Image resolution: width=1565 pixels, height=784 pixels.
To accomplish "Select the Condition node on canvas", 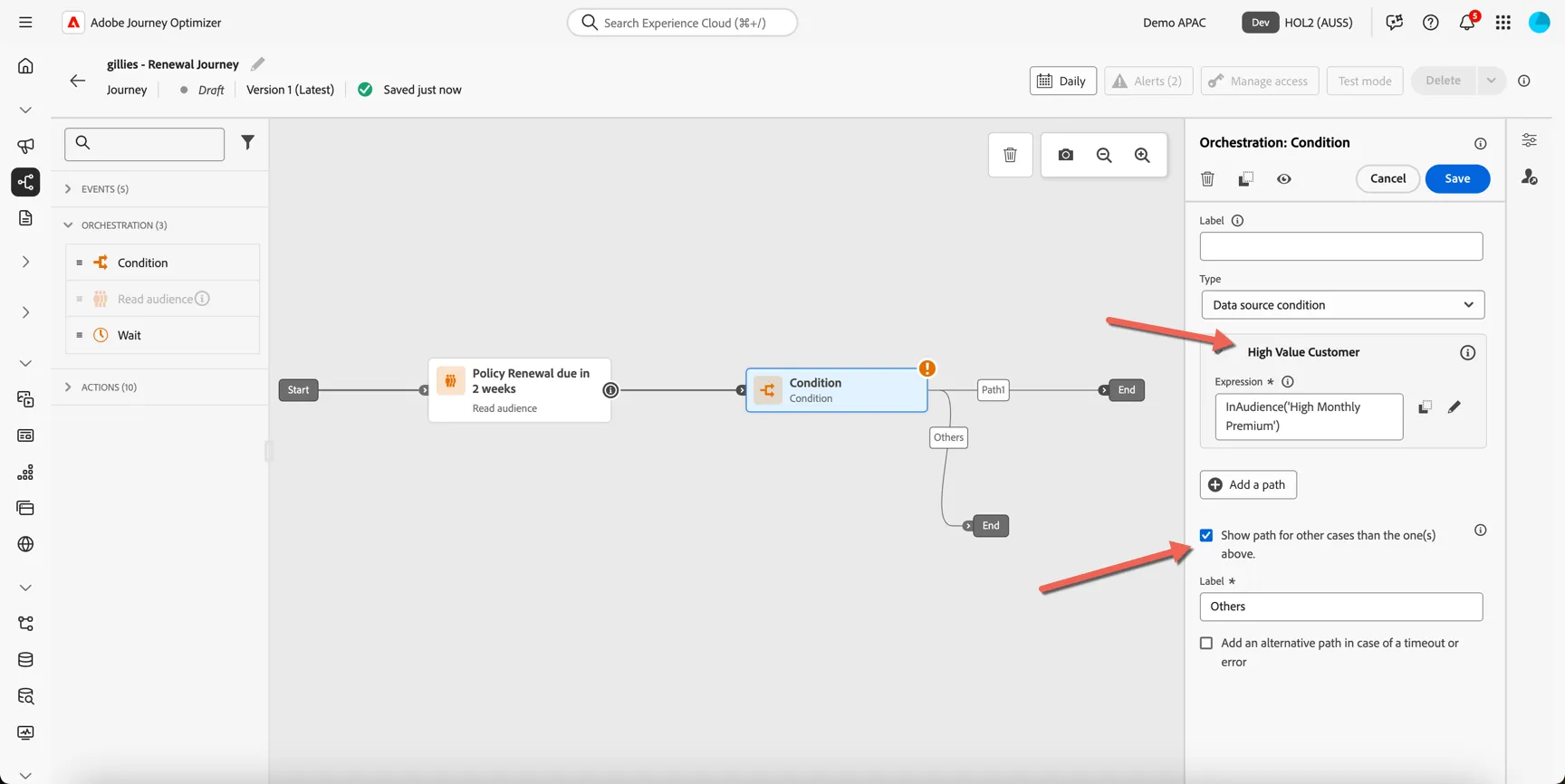I will tap(836, 390).
